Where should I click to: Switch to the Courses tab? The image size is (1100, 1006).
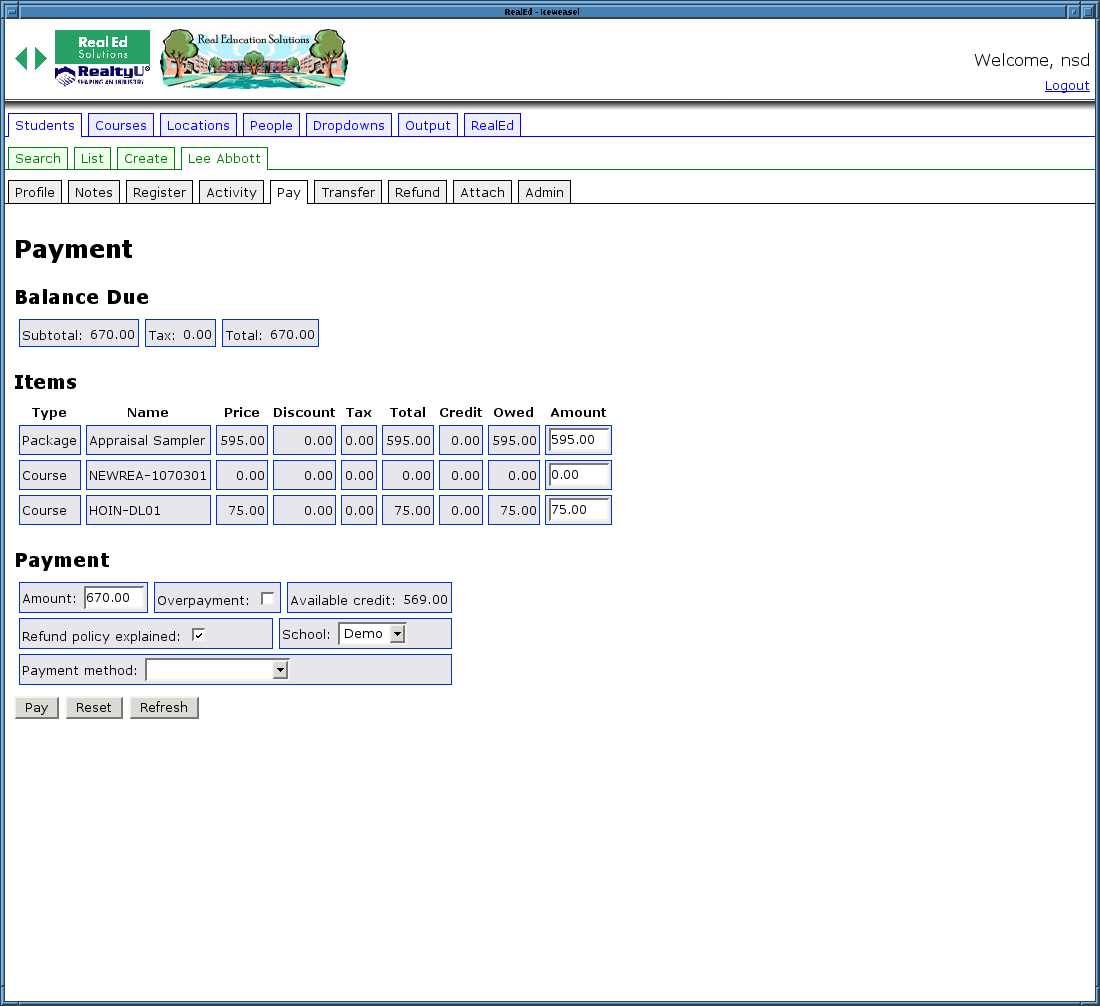[x=121, y=125]
